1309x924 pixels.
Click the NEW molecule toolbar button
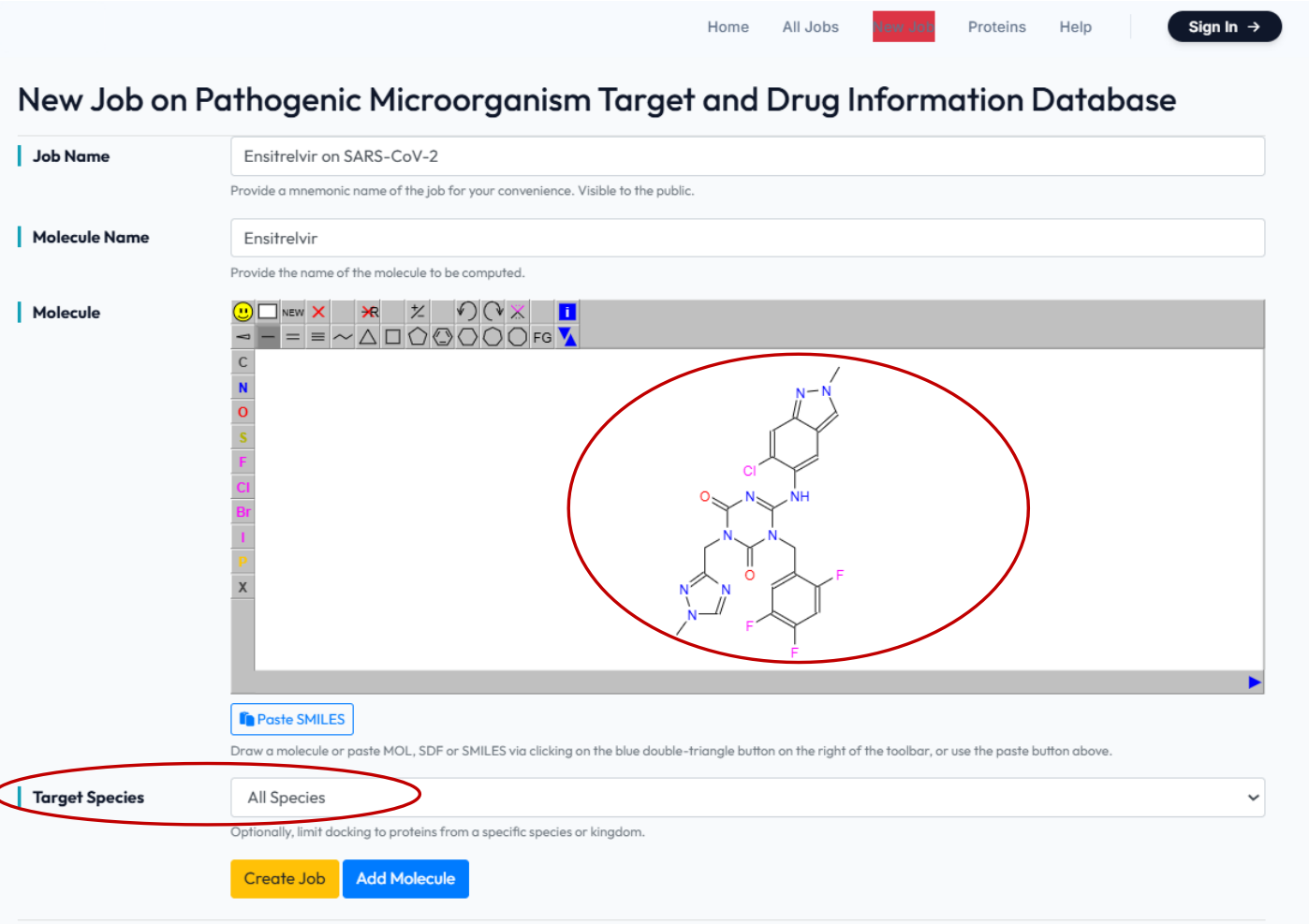coord(293,312)
